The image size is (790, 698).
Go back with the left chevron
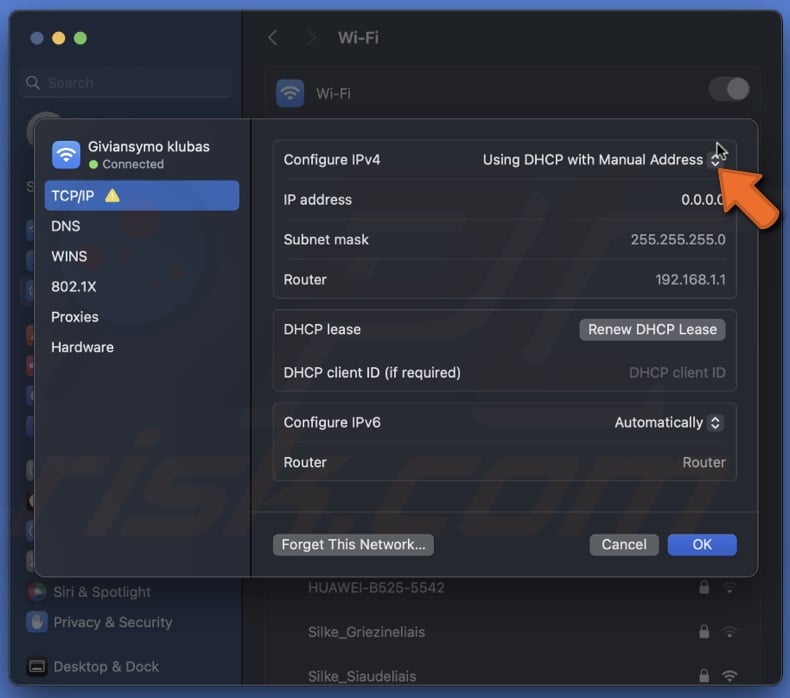(x=273, y=38)
